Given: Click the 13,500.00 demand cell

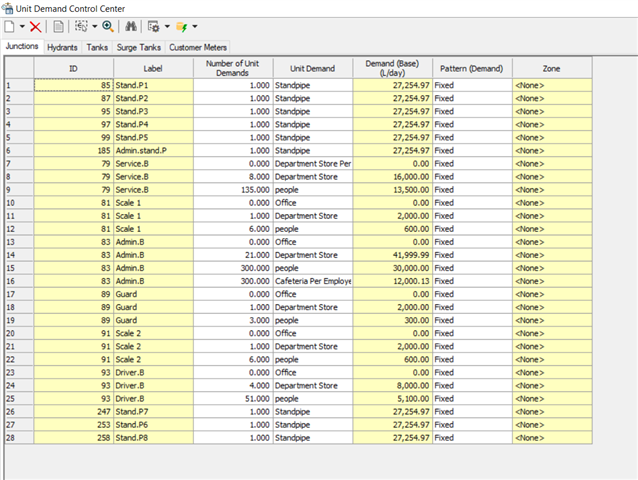Looking at the screenshot, I should [x=392, y=190].
